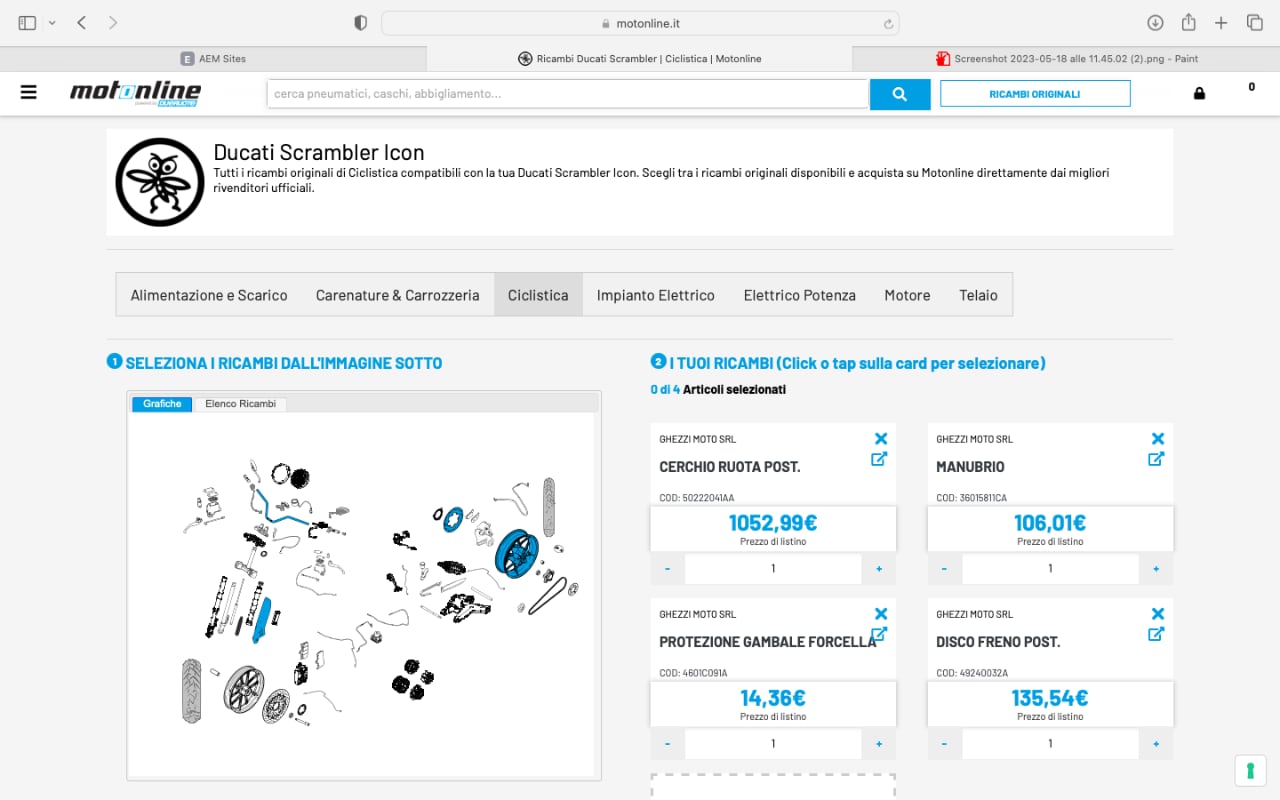Viewport: 1280px width, 800px height.
Task: Open the lock account icon
Action: coord(1199,94)
